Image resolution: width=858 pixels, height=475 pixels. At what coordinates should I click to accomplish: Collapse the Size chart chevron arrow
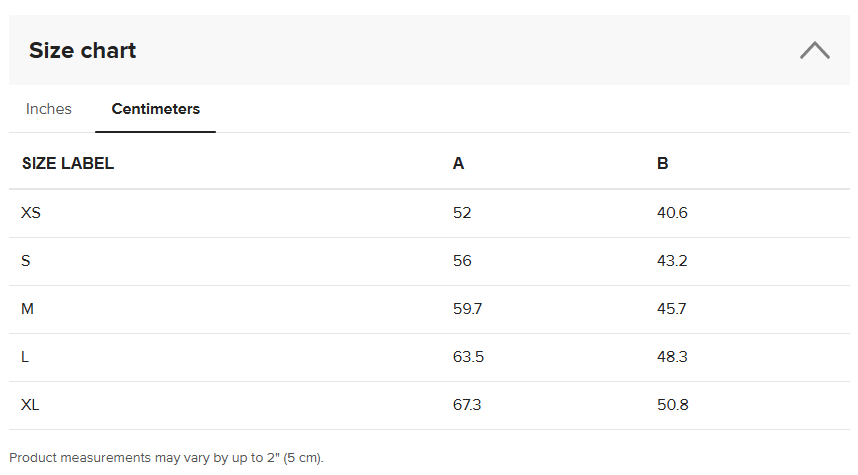tap(814, 50)
